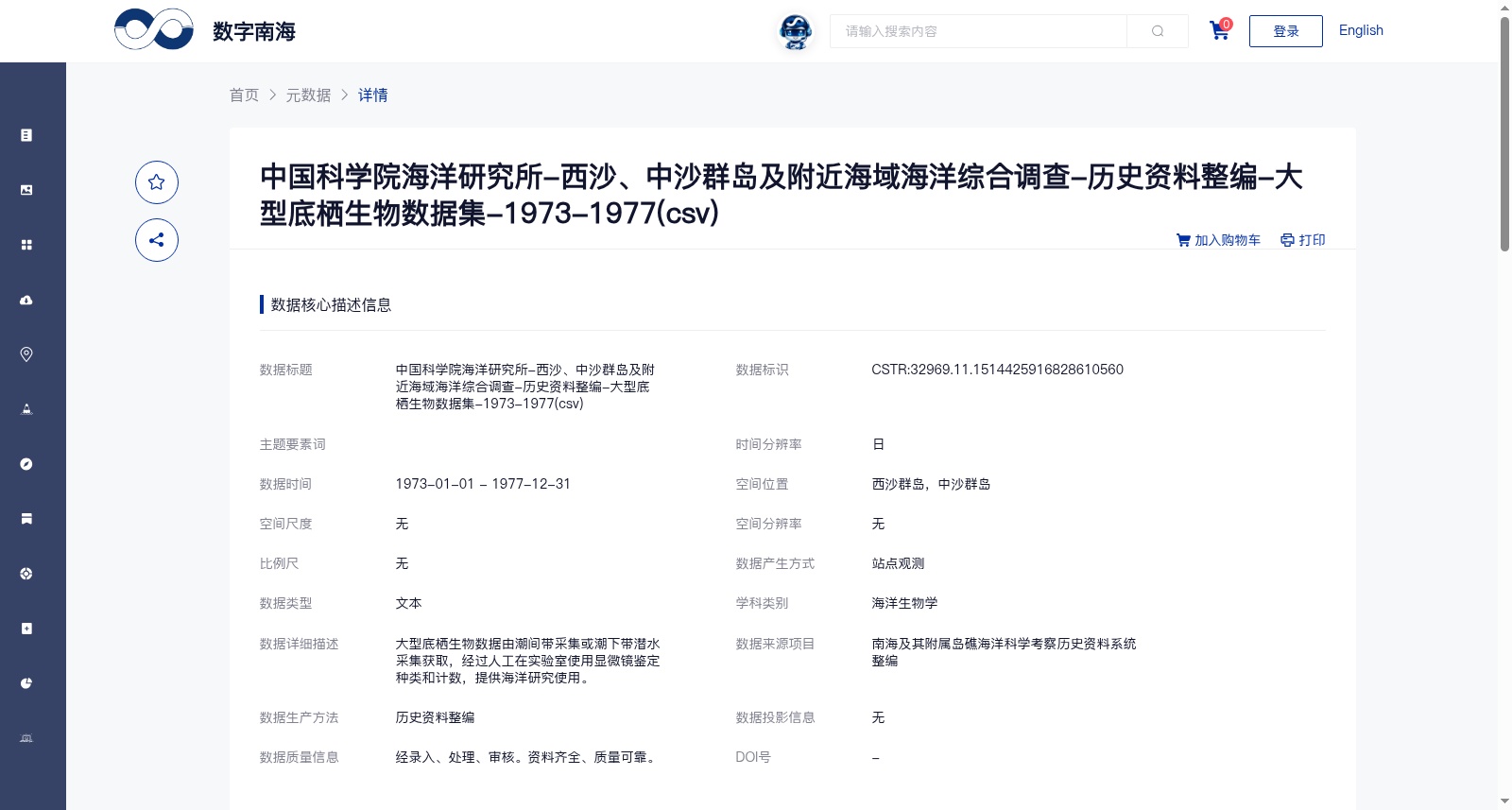Open the image gallery sidebar icon
The width and height of the screenshot is (1512, 810).
point(26,190)
